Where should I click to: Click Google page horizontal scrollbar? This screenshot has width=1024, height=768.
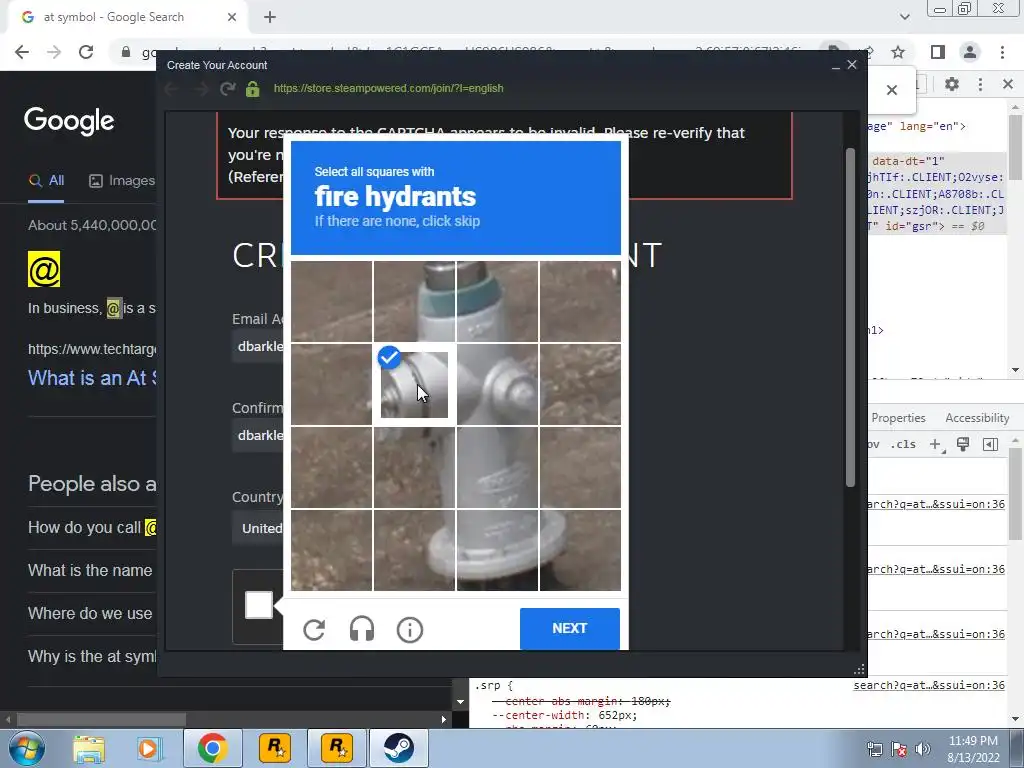pos(101,720)
